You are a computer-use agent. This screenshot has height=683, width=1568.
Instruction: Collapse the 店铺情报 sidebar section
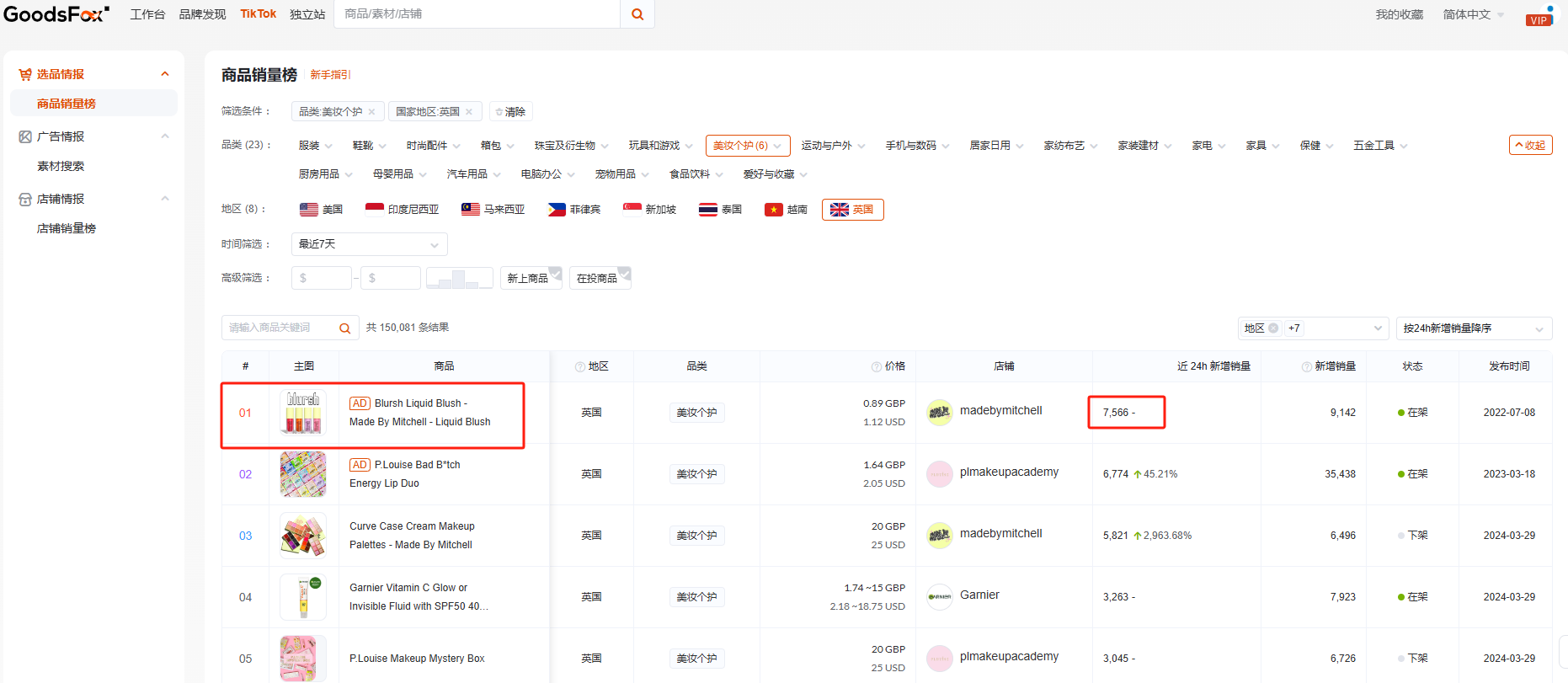(x=165, y=199)
